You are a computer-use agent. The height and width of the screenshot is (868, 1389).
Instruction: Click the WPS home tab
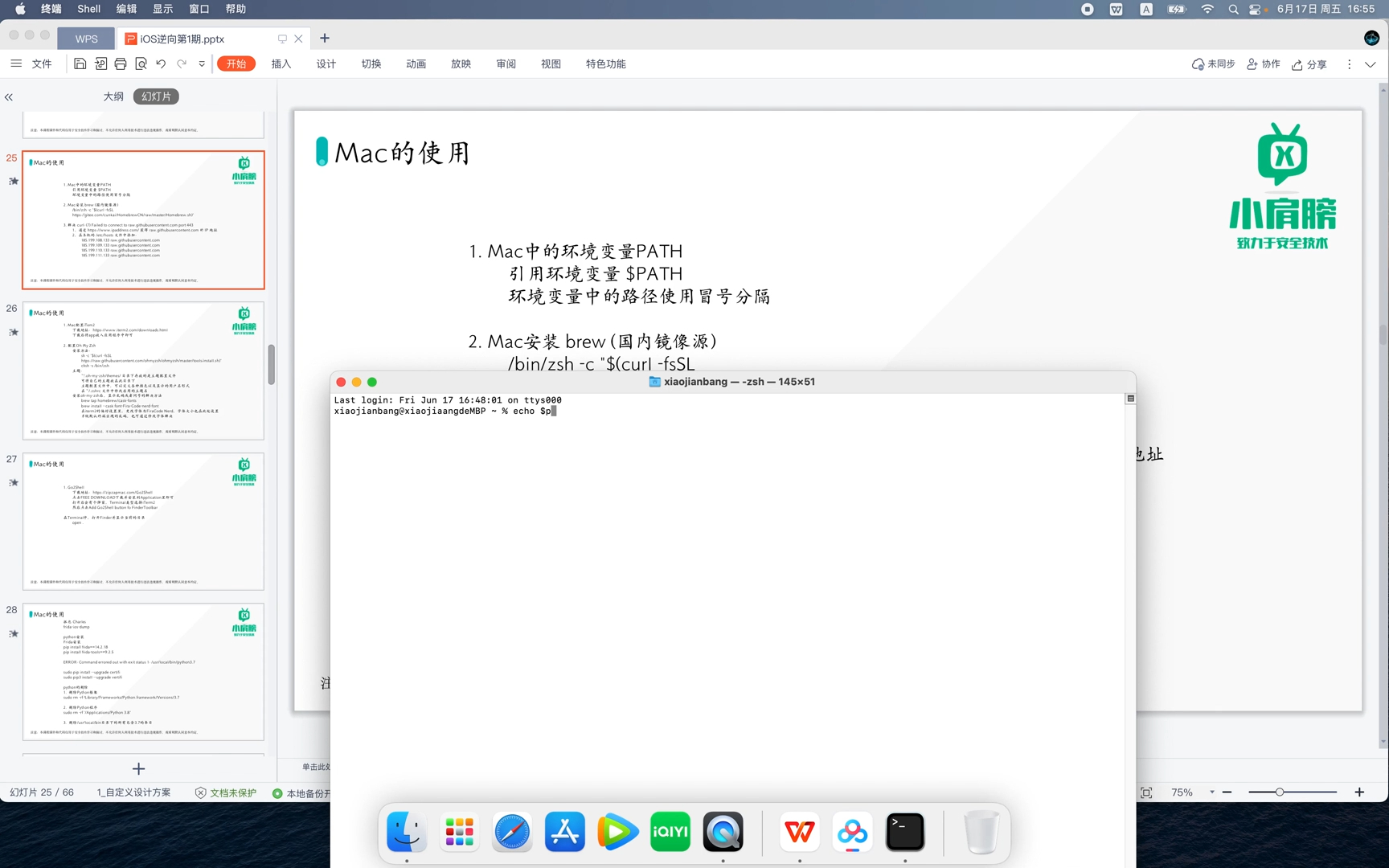click(x=86, y=39)
